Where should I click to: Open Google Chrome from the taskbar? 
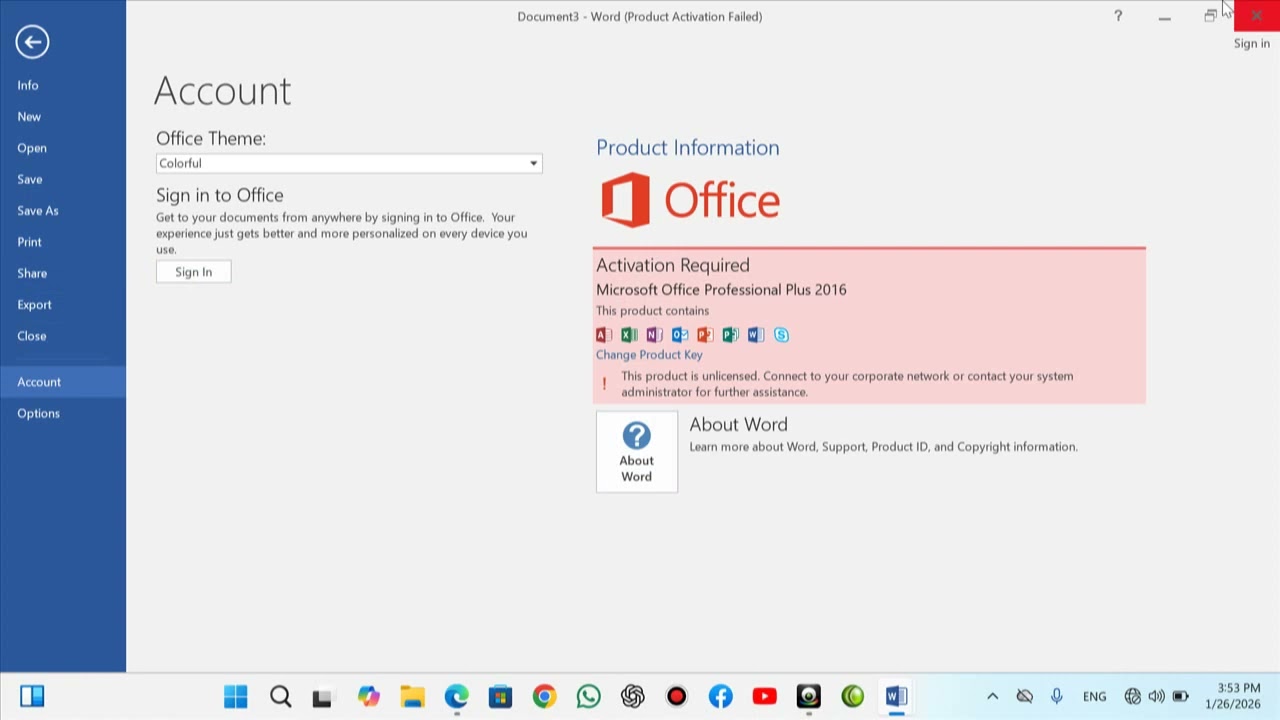(544, 696)
